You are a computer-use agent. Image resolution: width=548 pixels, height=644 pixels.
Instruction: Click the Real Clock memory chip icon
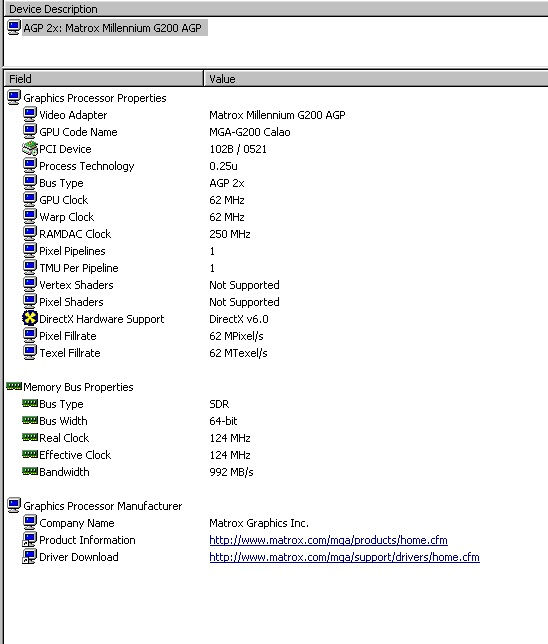click(30, 437)
